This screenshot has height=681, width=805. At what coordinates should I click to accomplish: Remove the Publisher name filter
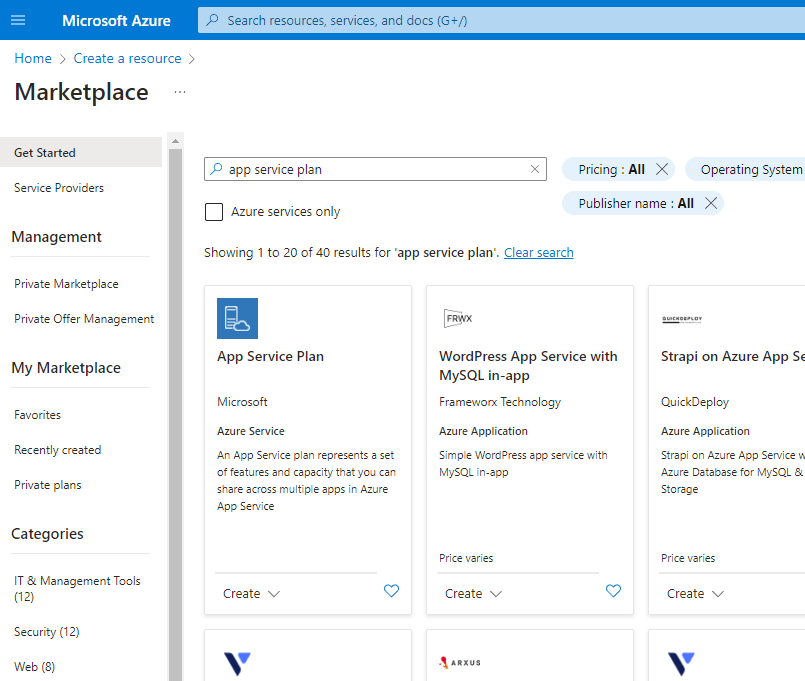(x=711, y=203)
